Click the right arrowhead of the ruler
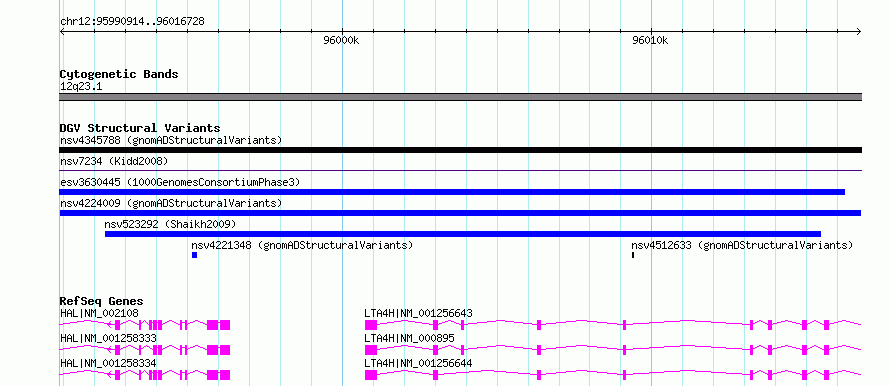The height and width of the screenshot is (386, 890). click(x=859, y=31)
